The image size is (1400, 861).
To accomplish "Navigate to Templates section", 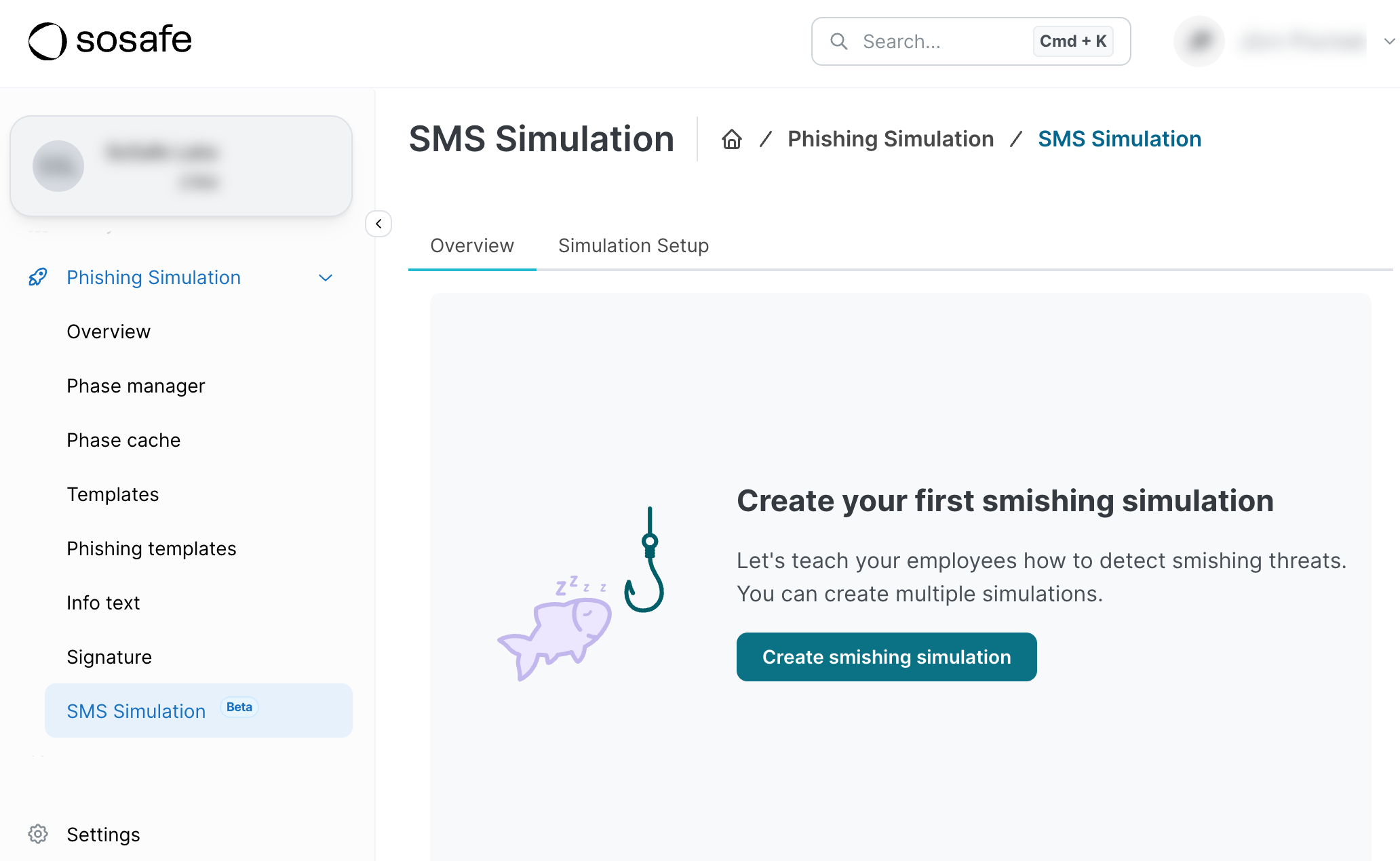I will (x=113, y=493).
